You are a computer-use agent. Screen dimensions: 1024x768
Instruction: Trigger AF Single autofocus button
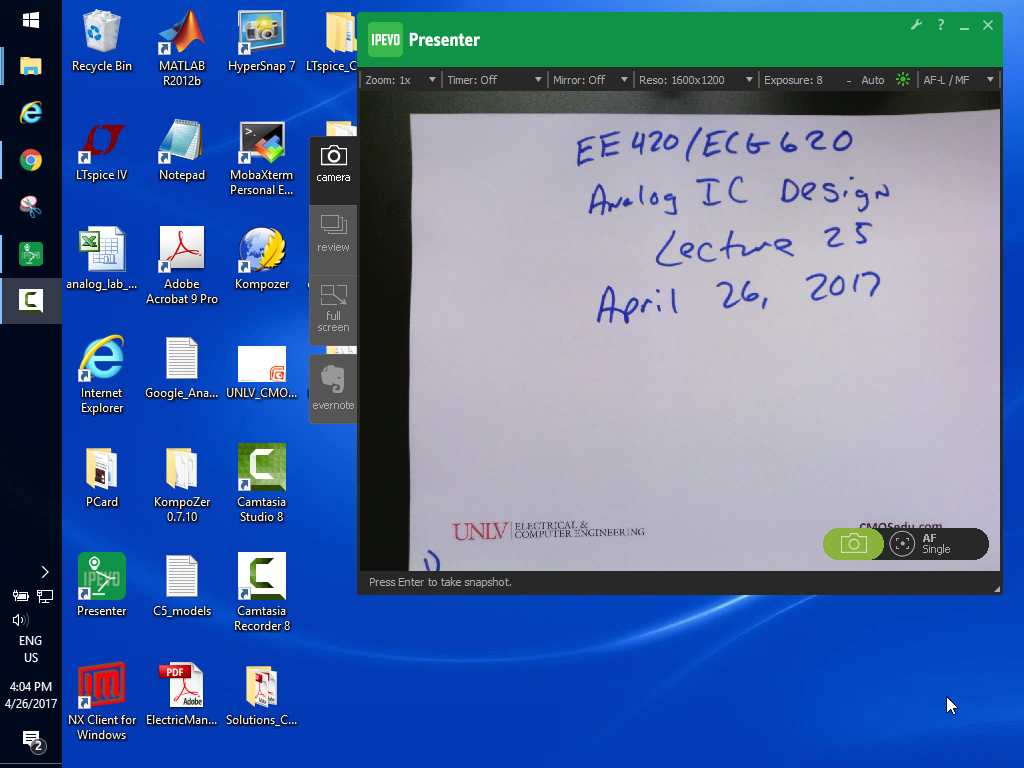click(x=935, y=544)
